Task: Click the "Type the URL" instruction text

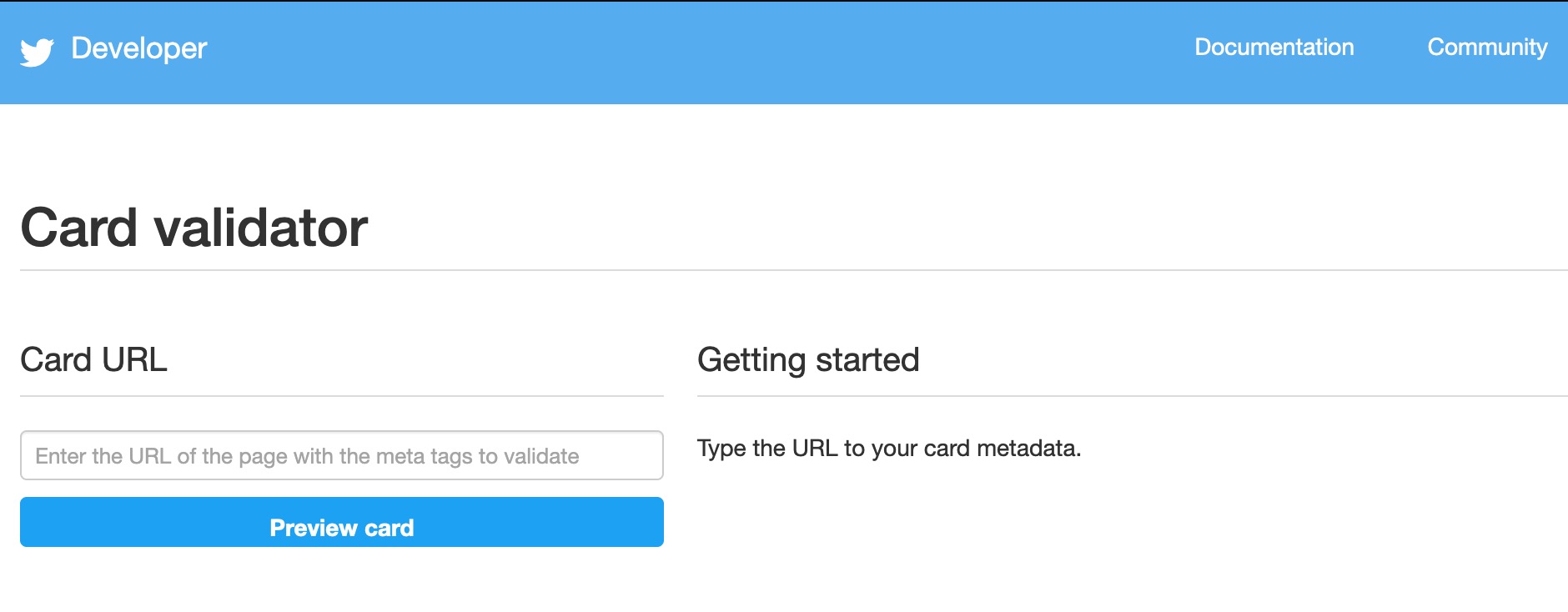Action: point(888,449)
